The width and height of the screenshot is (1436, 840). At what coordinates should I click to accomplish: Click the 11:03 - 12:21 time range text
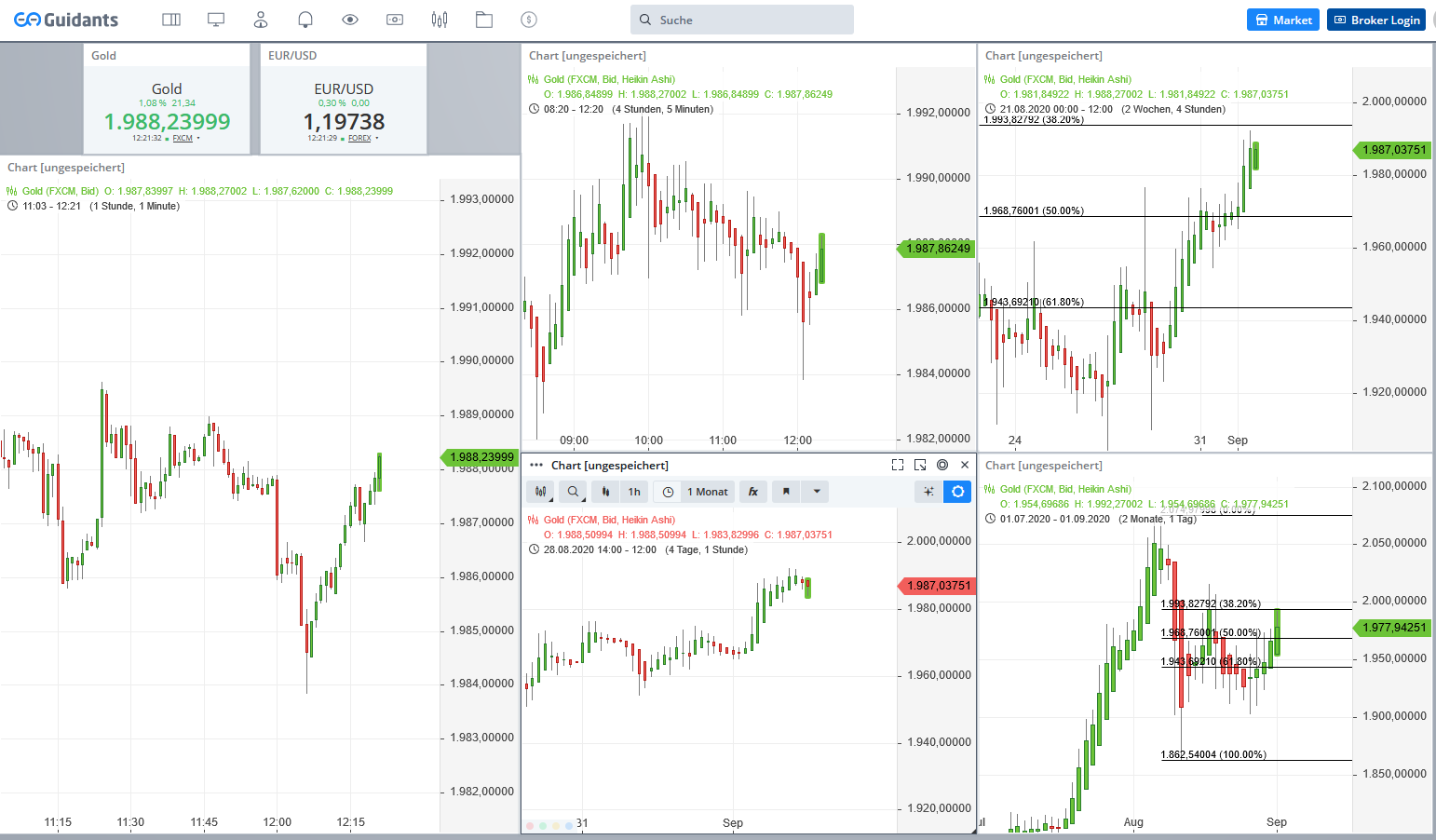(x=51, y=206)
